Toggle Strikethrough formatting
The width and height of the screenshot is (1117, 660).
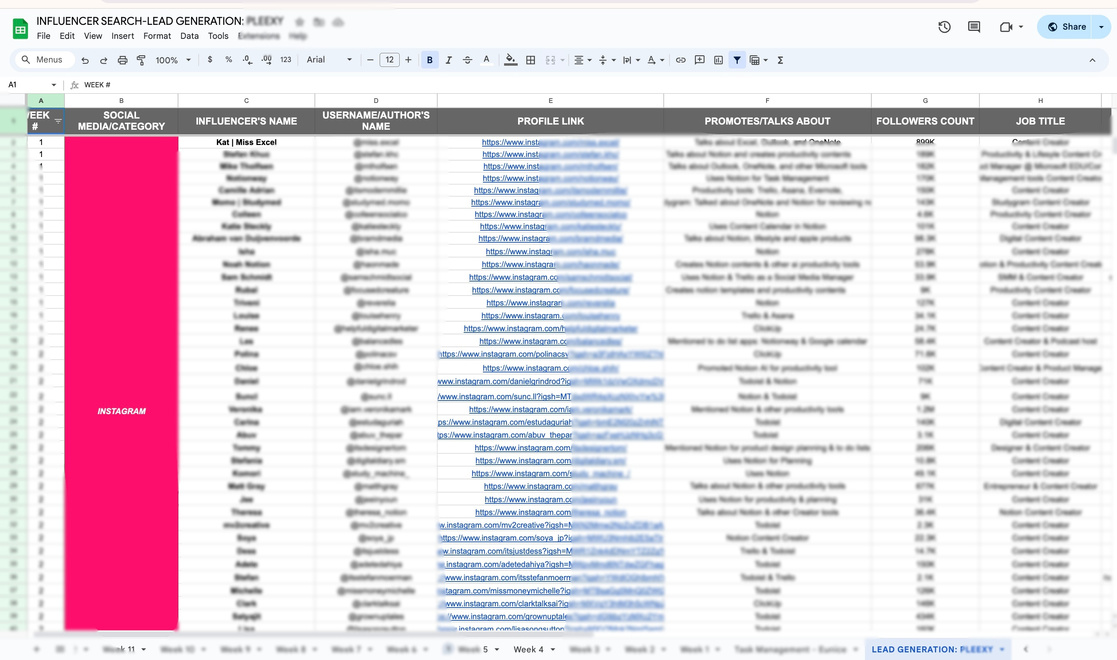click(x=467, y=61)
